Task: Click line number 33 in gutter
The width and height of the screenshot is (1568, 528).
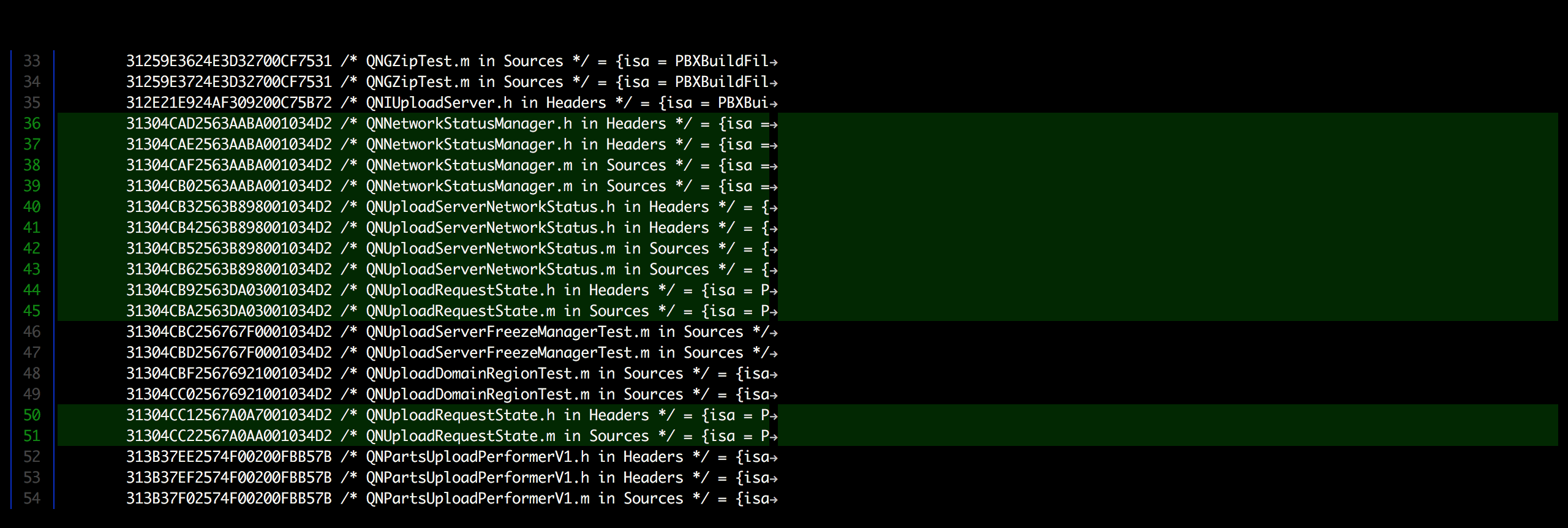Action: click(32, 61)
